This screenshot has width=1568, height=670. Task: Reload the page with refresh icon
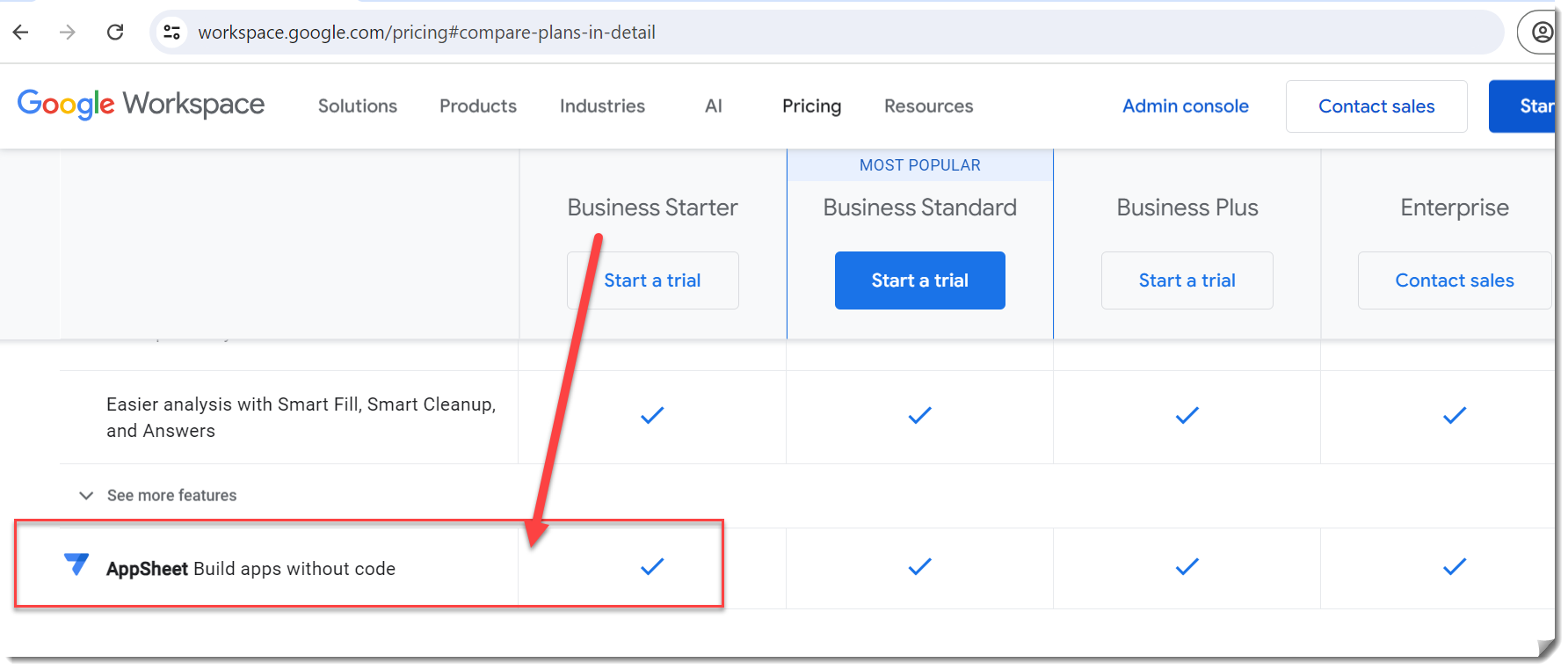115,33
